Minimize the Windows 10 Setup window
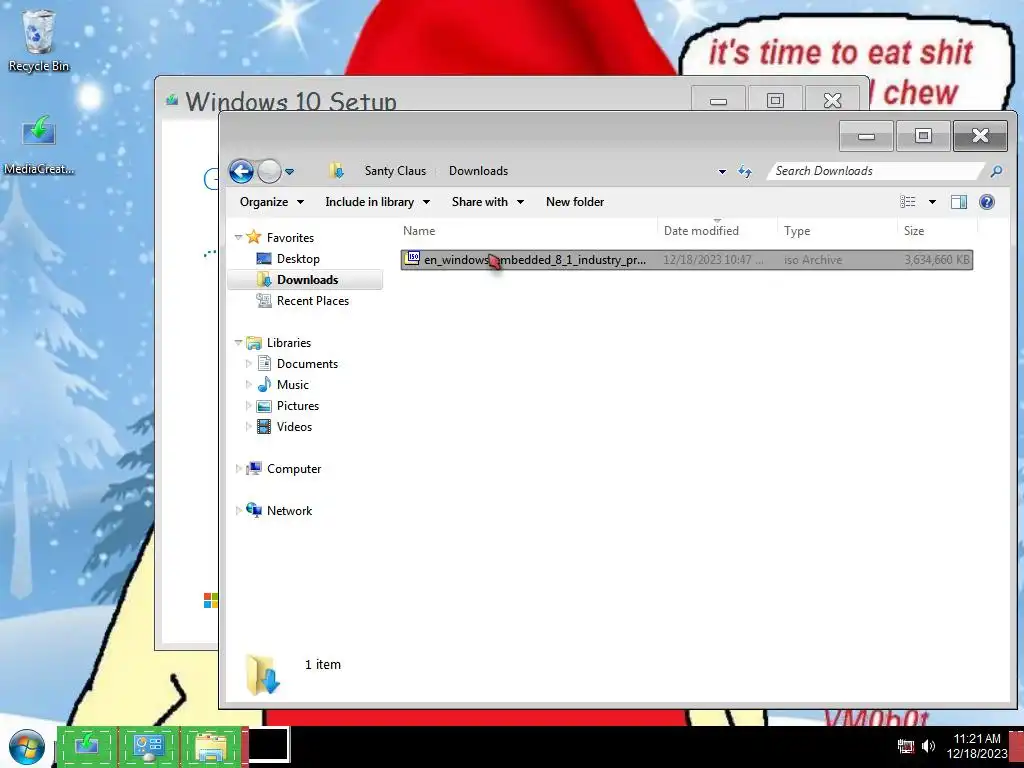This screenshot has height=768, width=1024. coord(718,100)
